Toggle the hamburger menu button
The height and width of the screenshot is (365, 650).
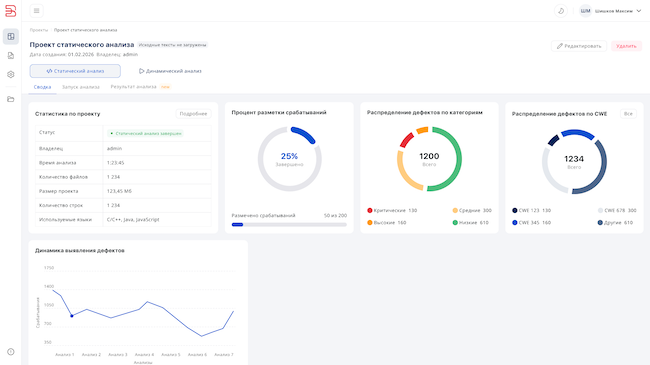click(x=36, y=11)
